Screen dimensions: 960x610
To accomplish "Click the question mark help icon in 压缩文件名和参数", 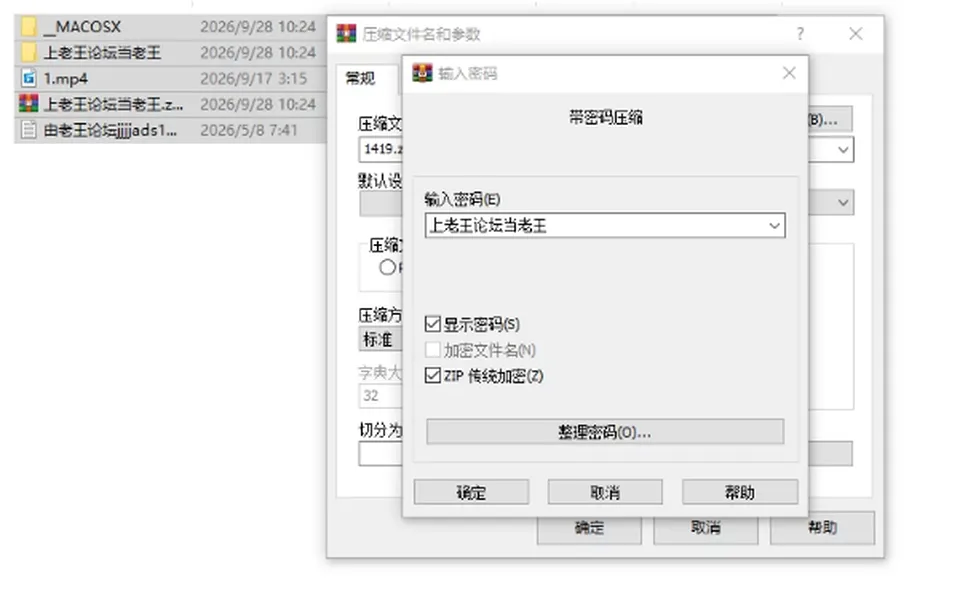I will click(800, 34).
